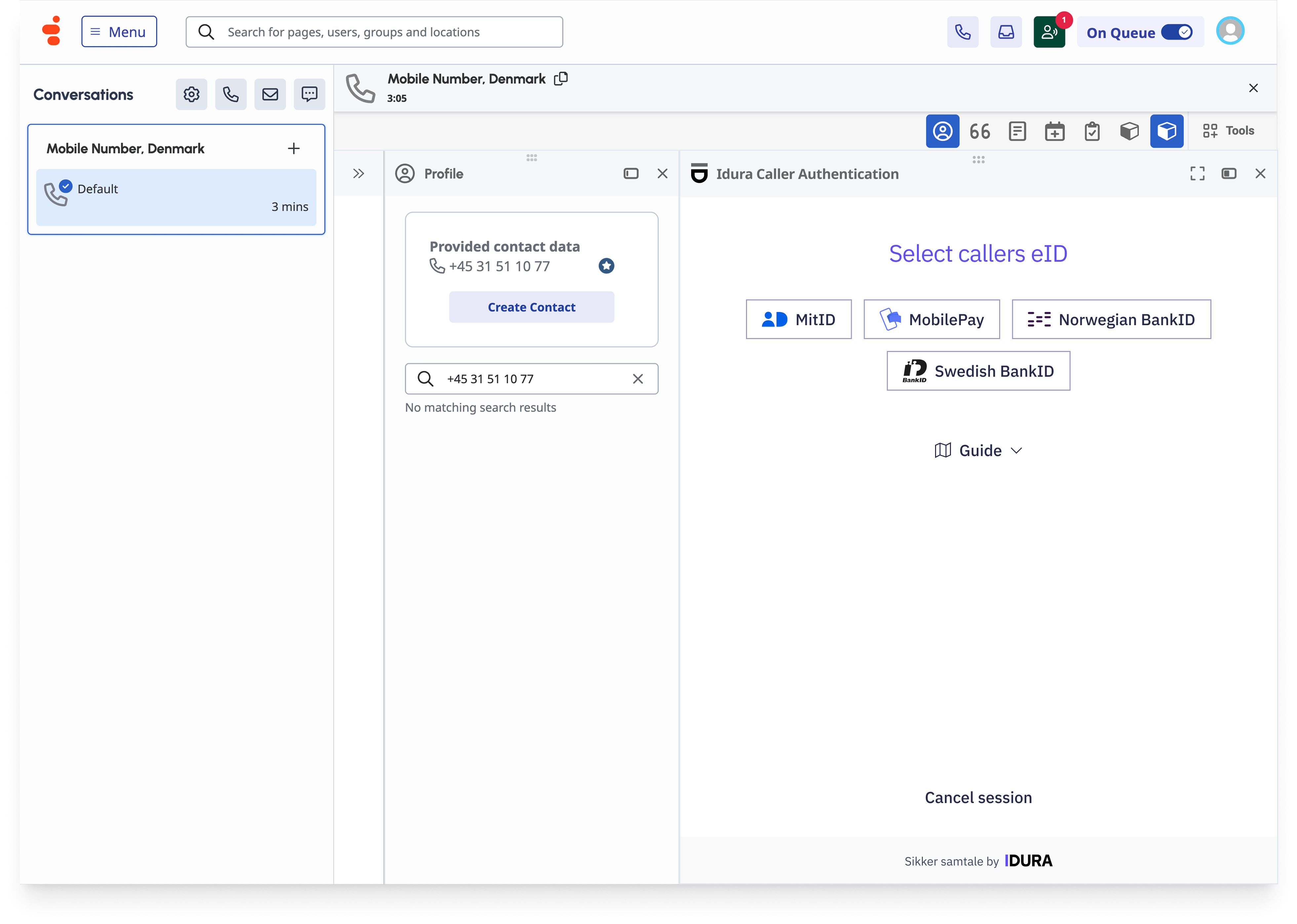Start a new chat message from Conversations
Viewport: 1297px width, 924px height.
pyautogui.click(x=309, y=95)
